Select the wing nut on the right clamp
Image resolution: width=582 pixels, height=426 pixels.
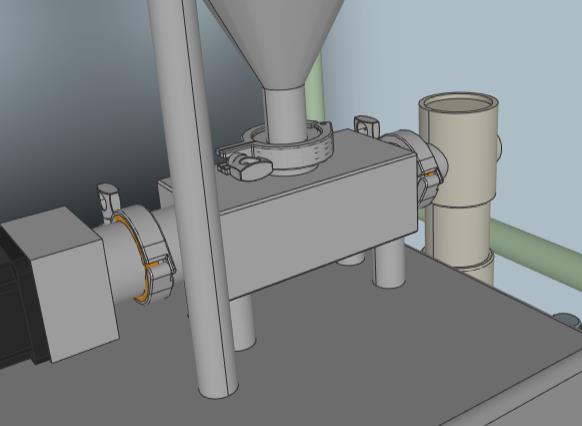(367, 126)
